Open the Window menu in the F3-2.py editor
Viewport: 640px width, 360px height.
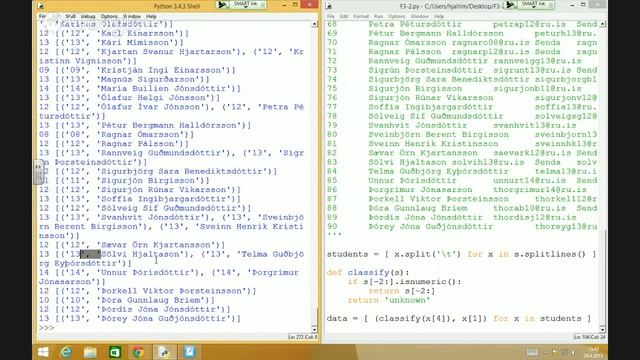(420, 16)
